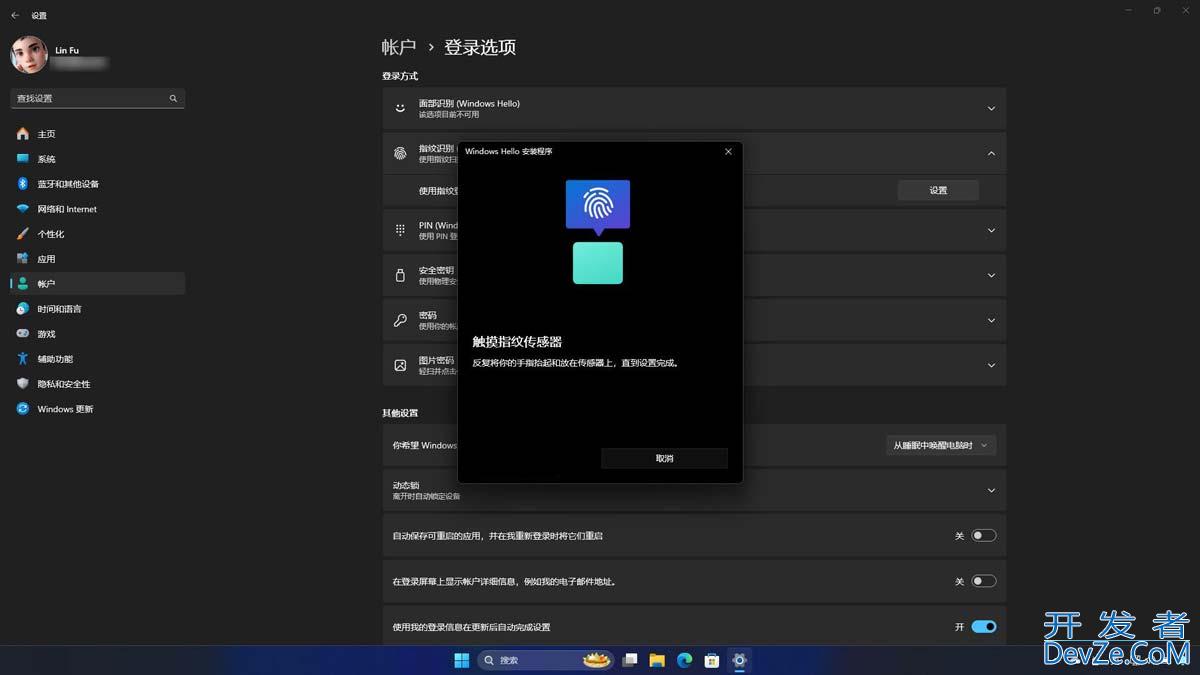The height and width of the screenshot is (675, 1200).
Task: Click the 登录方式 section label
Action: tap(400, 76)
